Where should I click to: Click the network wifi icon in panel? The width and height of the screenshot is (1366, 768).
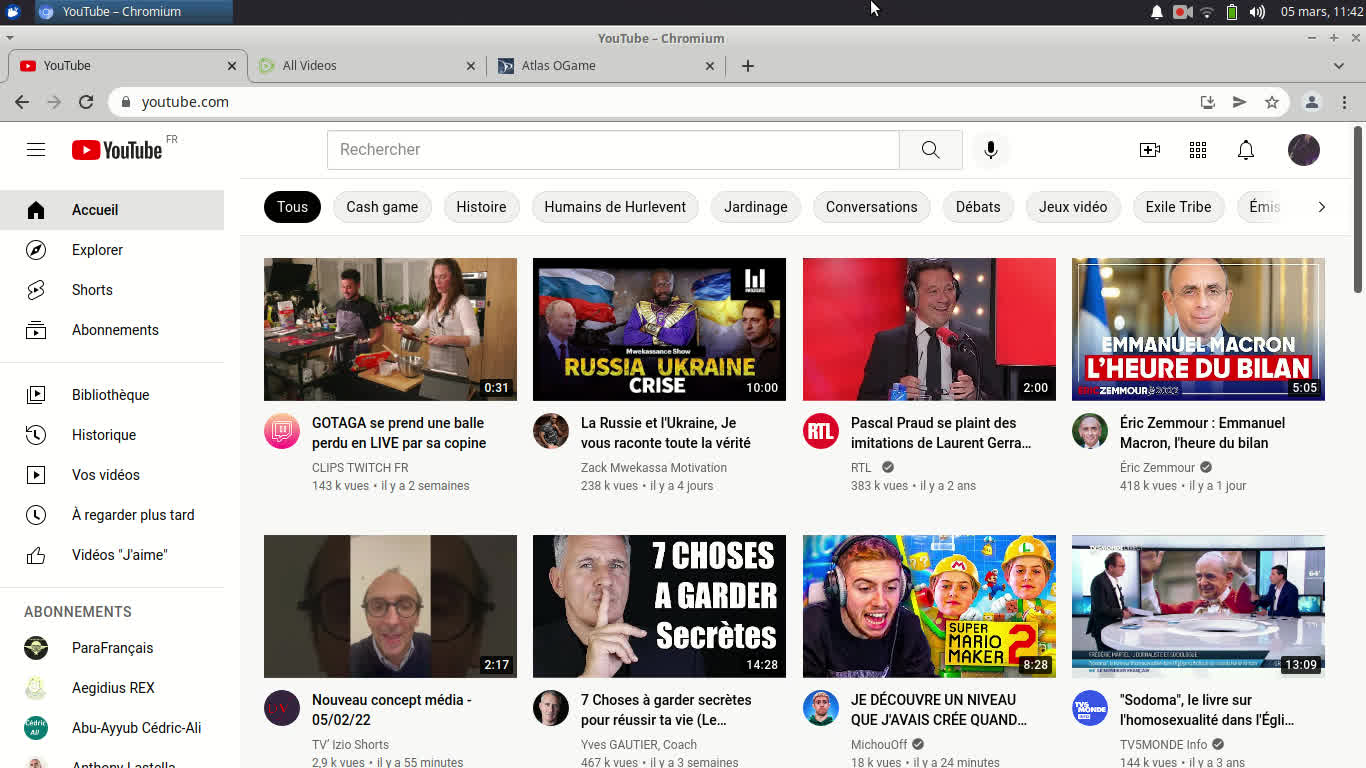[1207, 12]
